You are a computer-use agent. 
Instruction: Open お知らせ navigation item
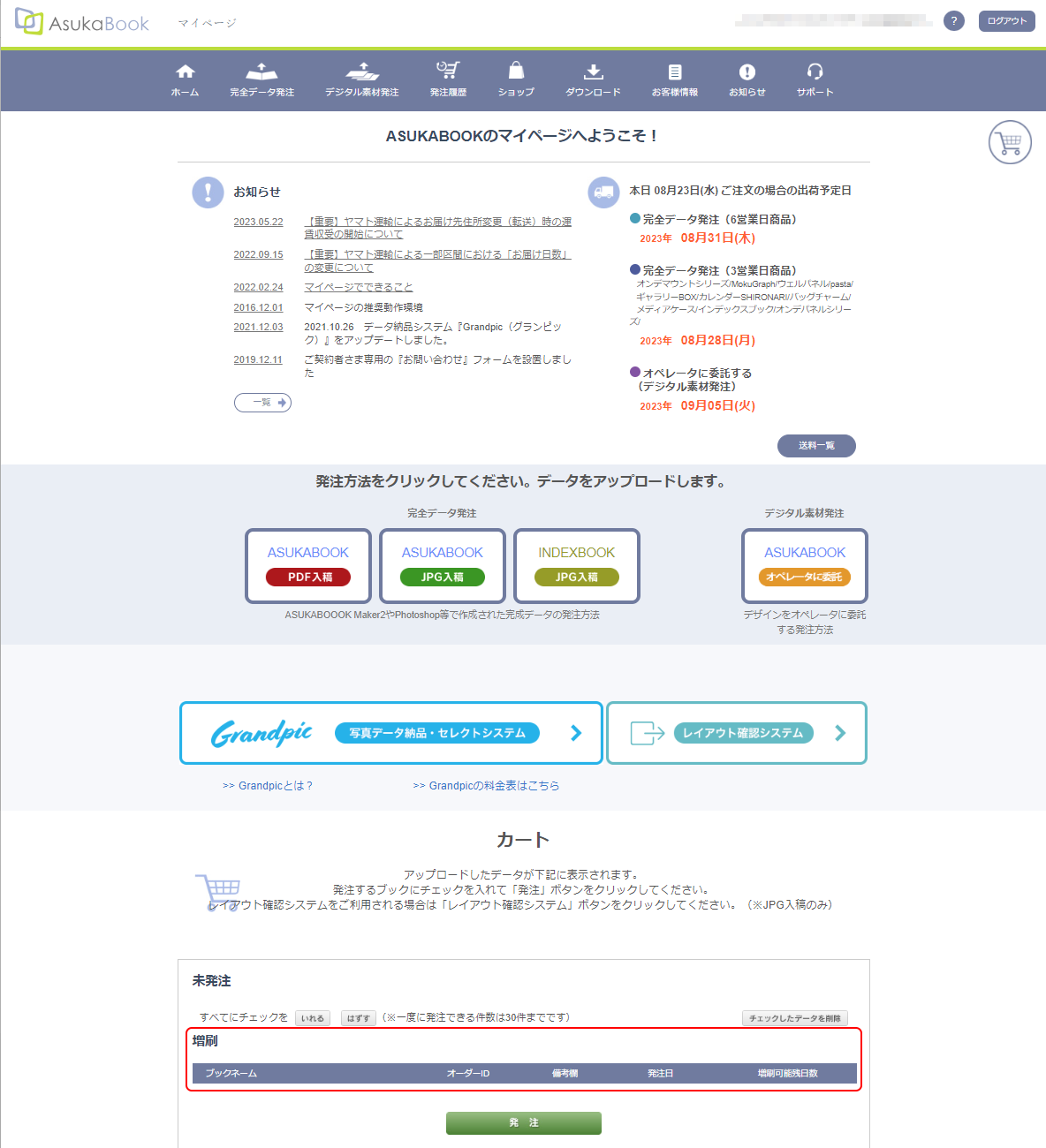[747, 79]
